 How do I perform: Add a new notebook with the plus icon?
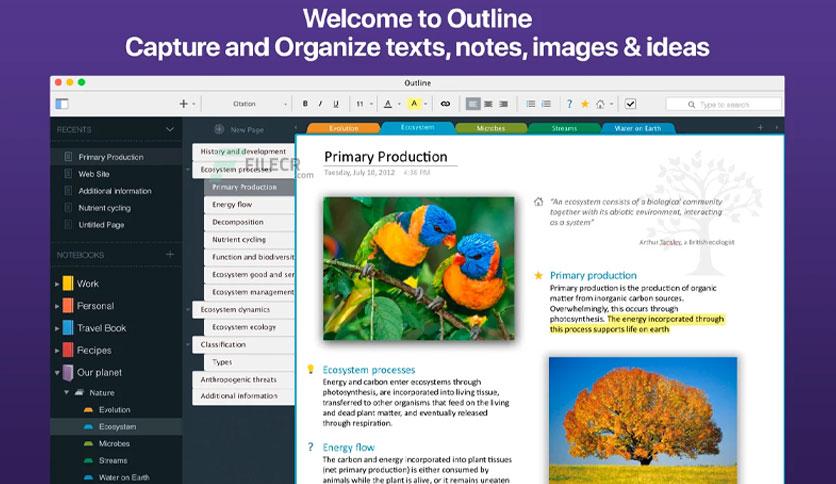click(x=170, y=254)
